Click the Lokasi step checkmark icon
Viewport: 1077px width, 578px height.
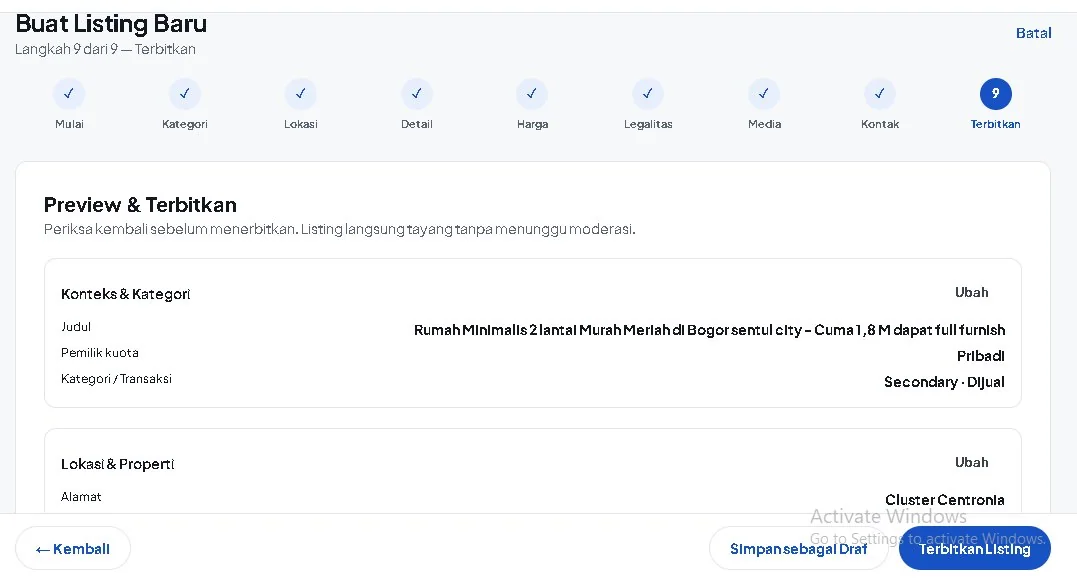click(301, 94)
